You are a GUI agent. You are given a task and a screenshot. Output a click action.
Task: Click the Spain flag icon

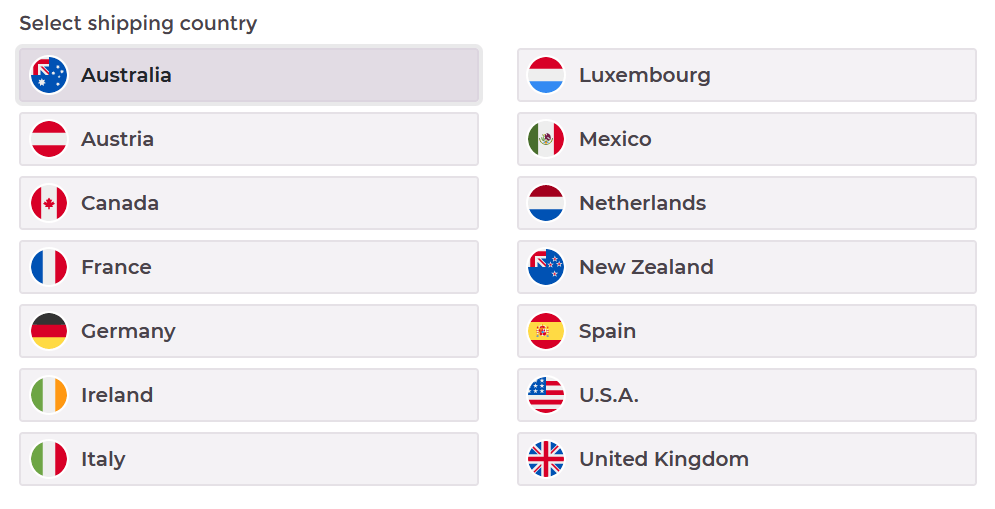coord(546,331)
